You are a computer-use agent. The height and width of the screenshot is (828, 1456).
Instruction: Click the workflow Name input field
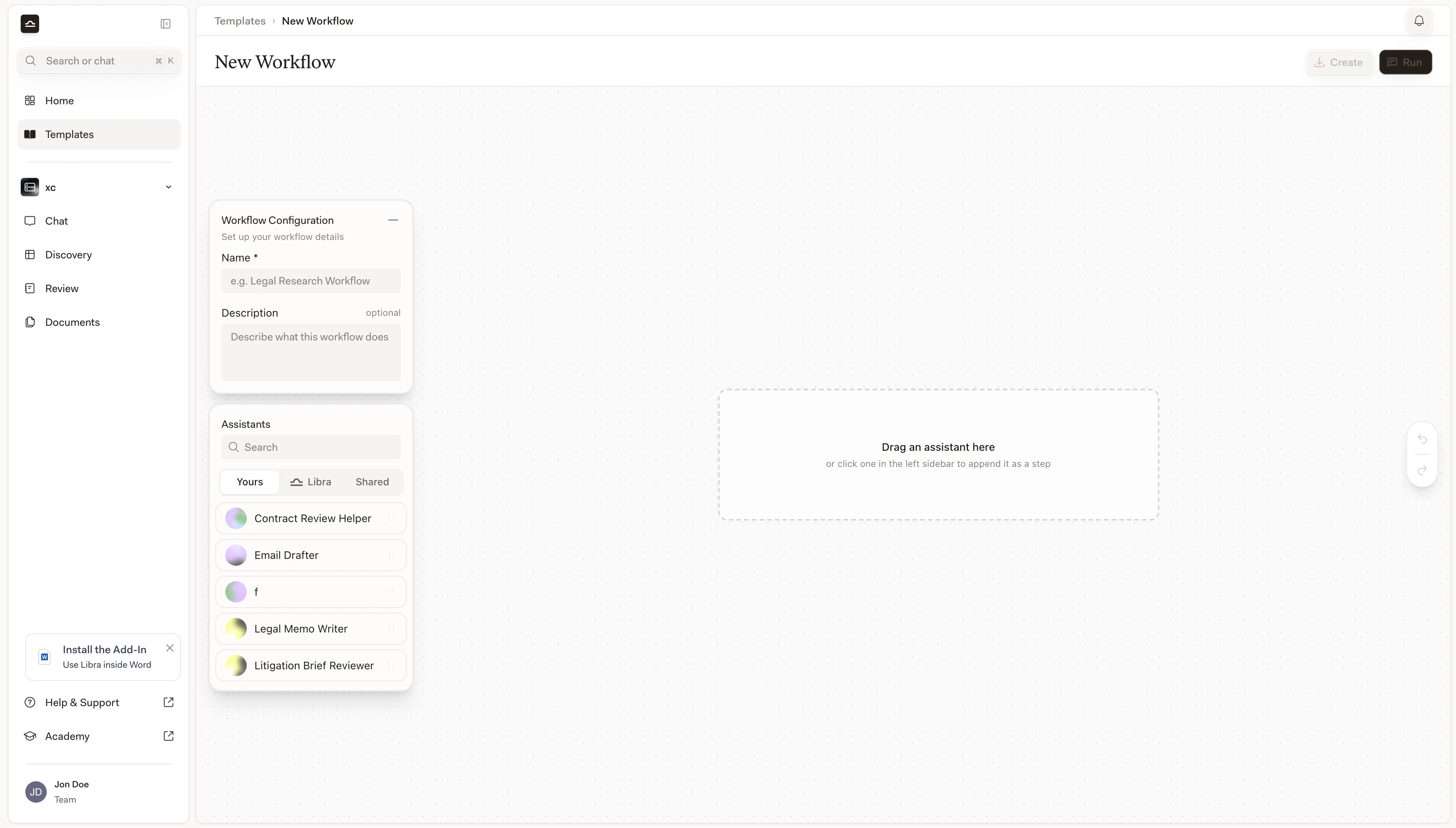[x=311, y=281]
